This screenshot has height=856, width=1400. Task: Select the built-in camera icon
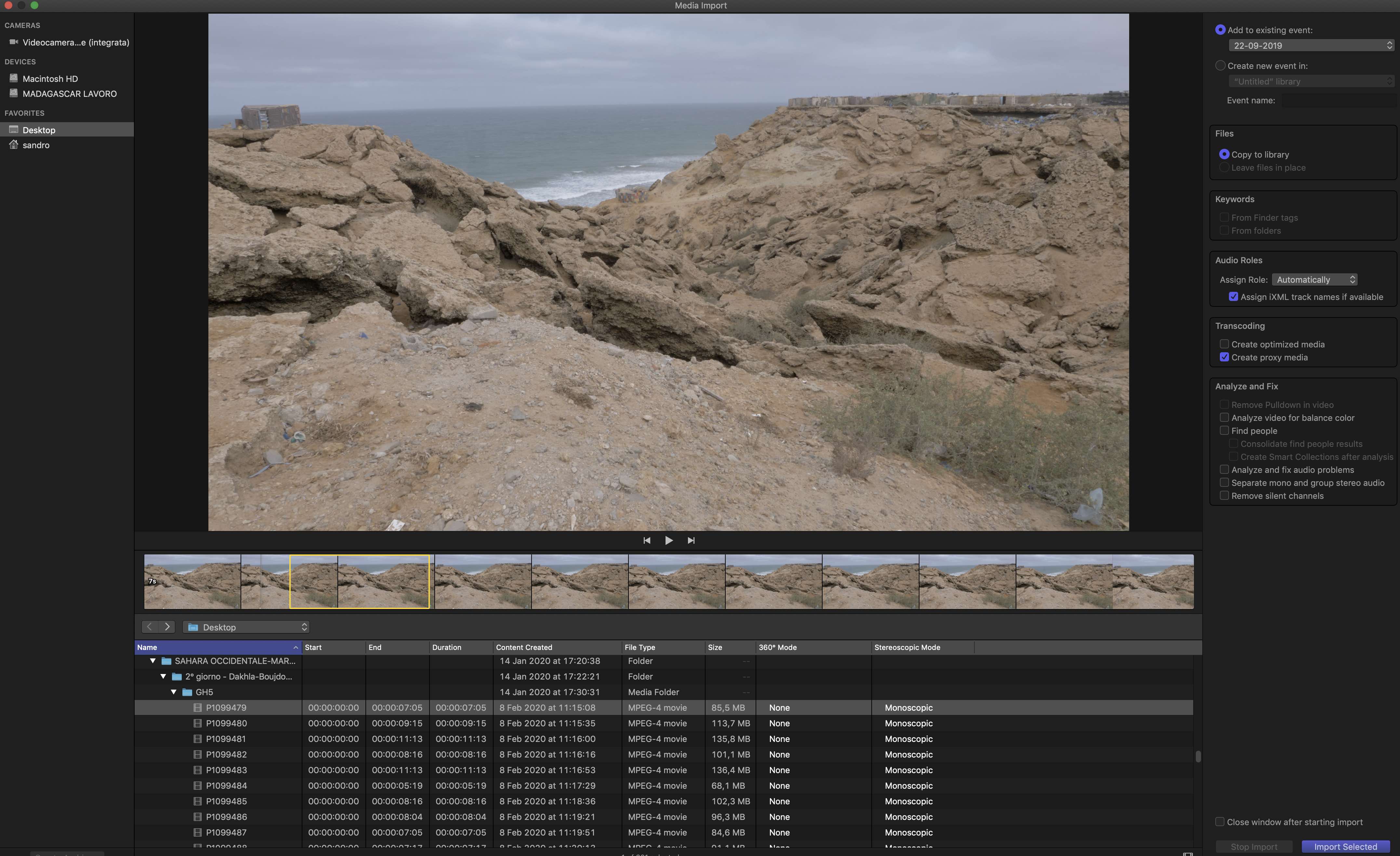pos(14,42)
